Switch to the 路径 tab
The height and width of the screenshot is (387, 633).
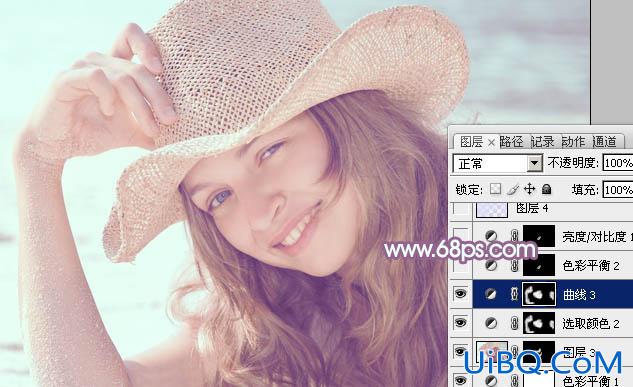[511, 142]
